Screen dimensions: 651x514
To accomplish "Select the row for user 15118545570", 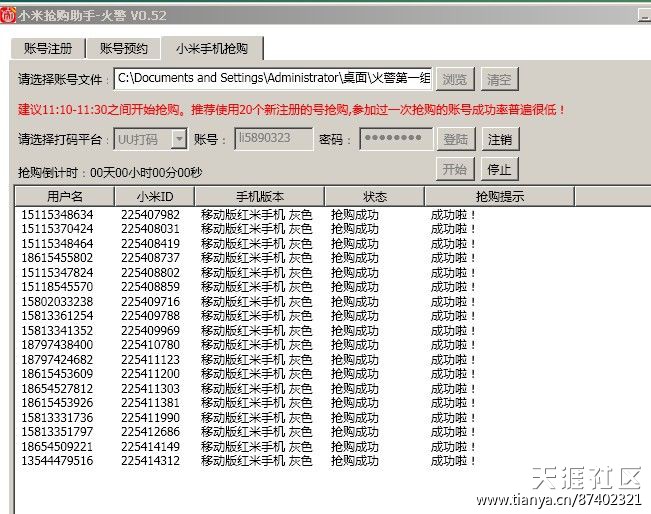I will (249, 287).
